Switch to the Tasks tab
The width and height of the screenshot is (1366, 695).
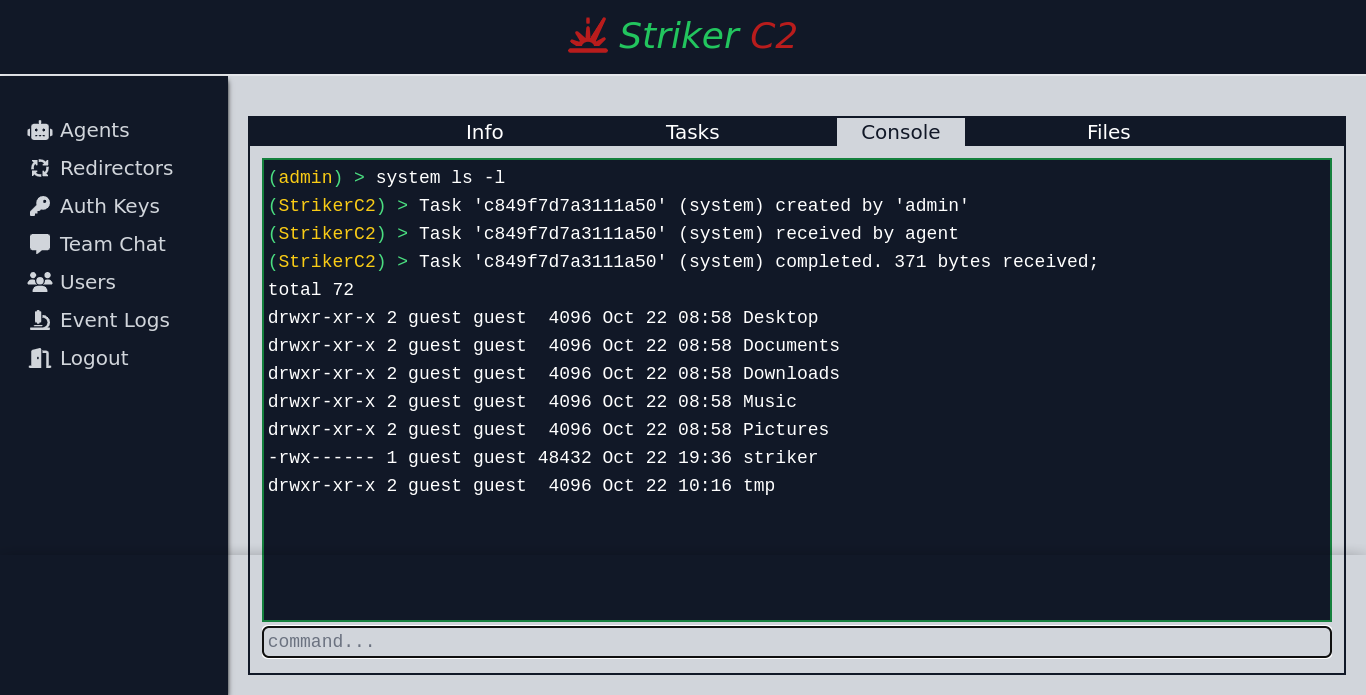point(693,132)
